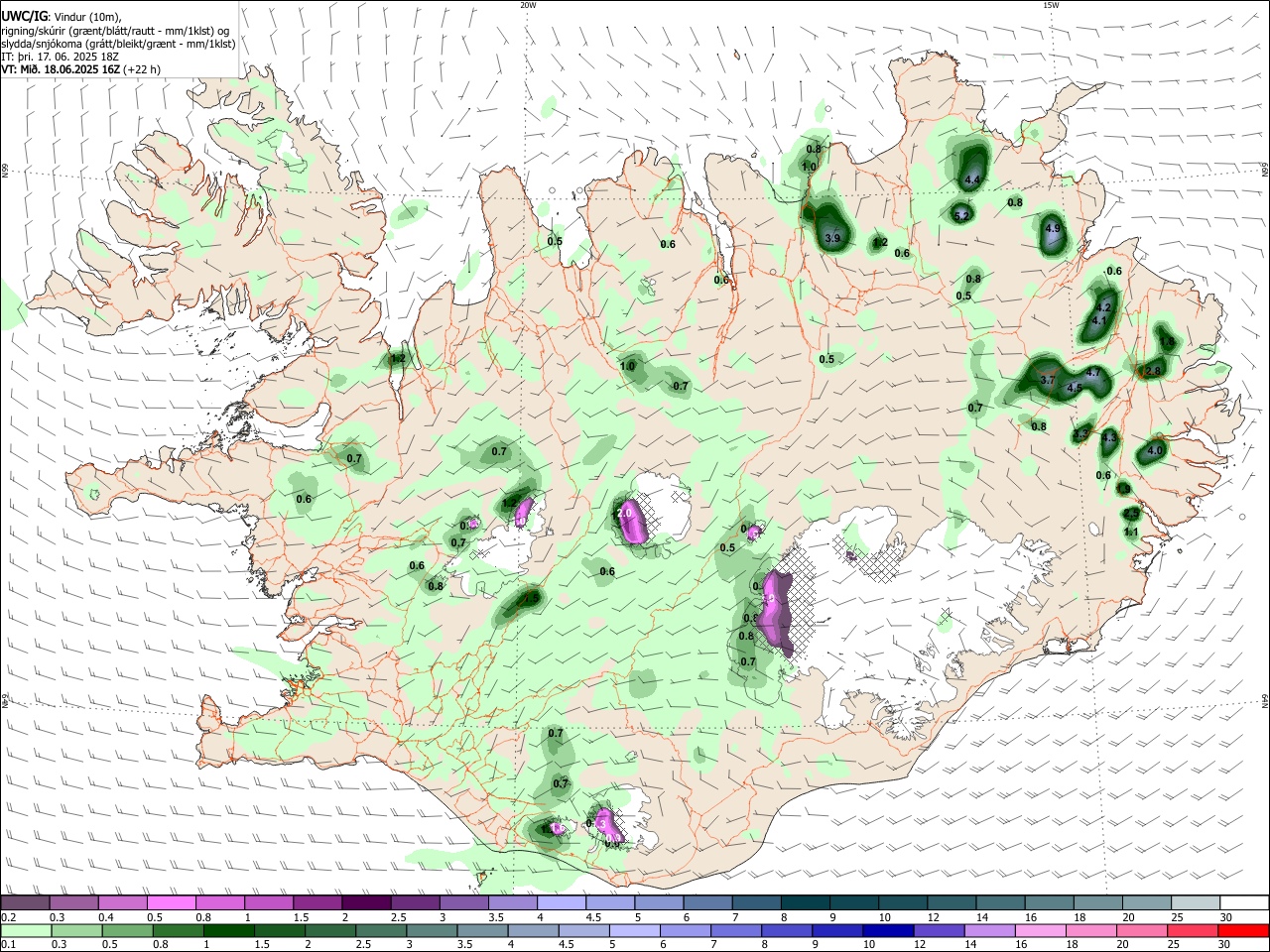Click the bright pink swatch labeled 0.5 in upper legend

(171, 903)
